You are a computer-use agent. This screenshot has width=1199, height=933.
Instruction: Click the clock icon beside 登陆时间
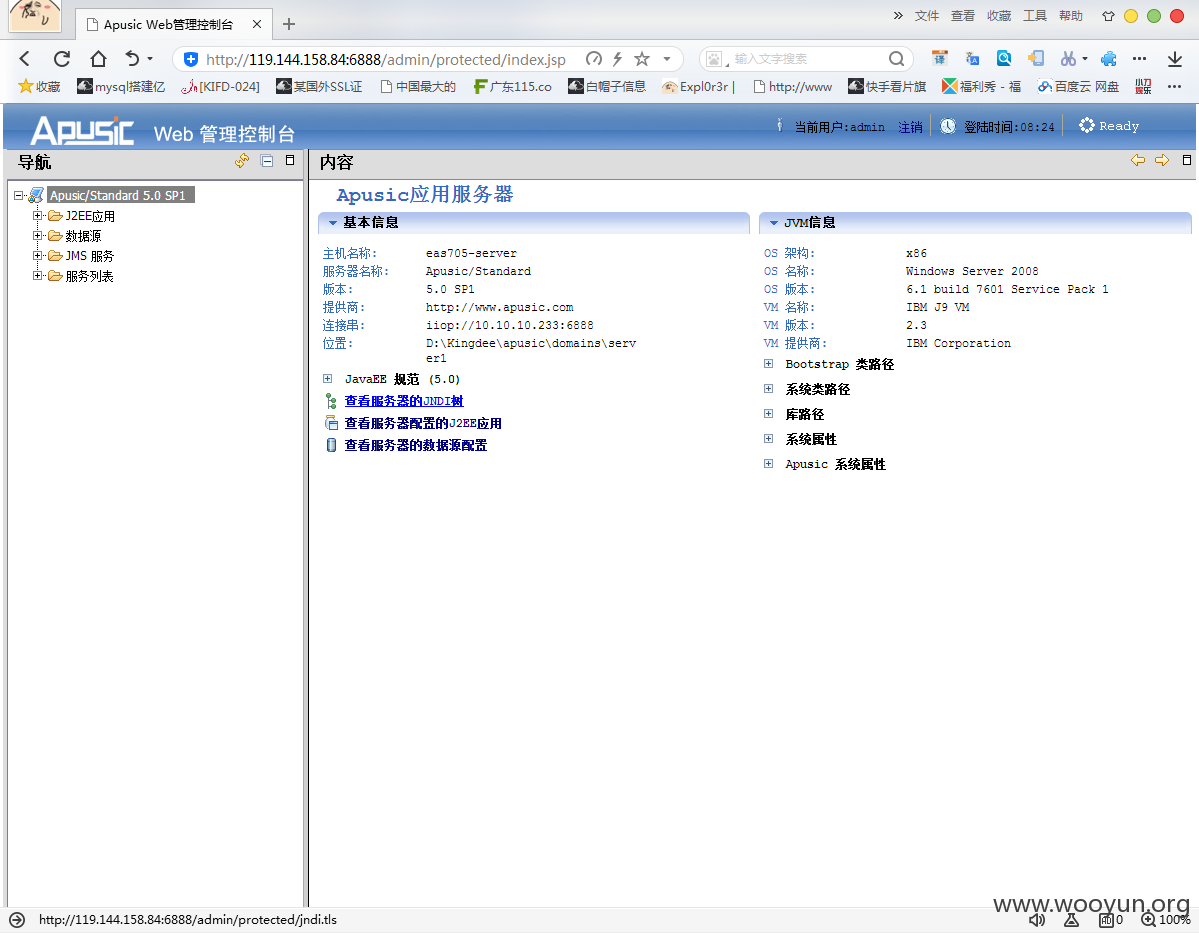pyautogui.click(x=947, y=126)
